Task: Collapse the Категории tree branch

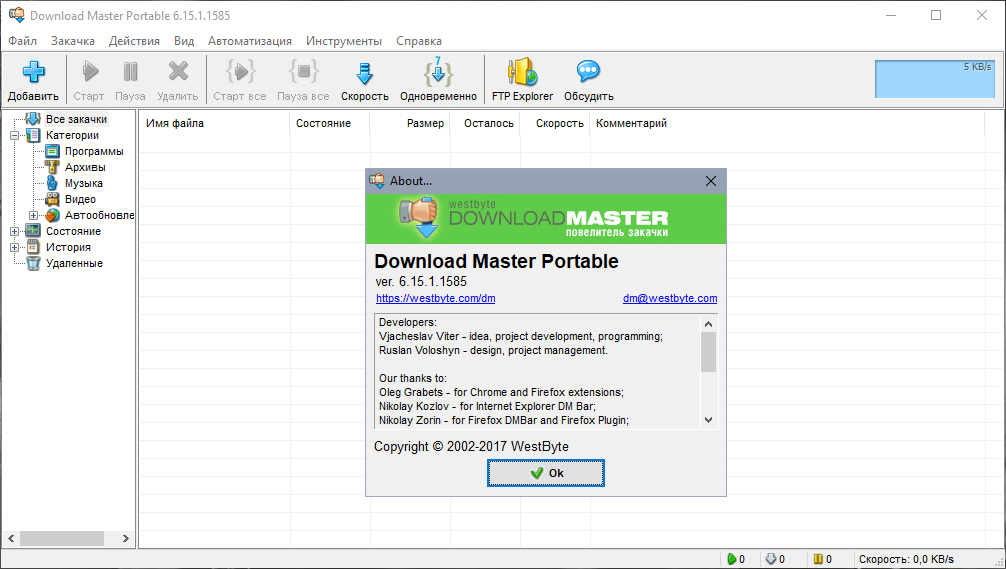Action: pos(14,135)
